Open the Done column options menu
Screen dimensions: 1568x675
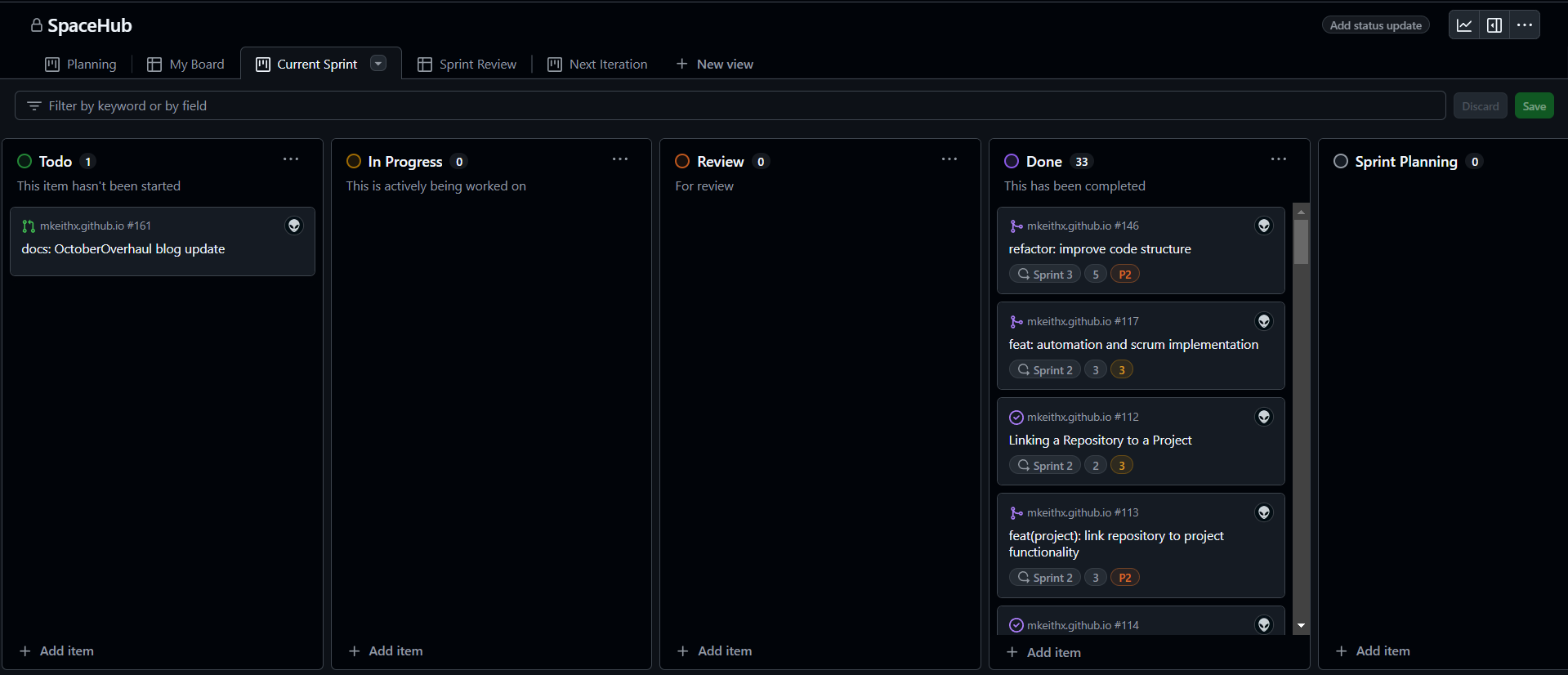pos(1279,159)
